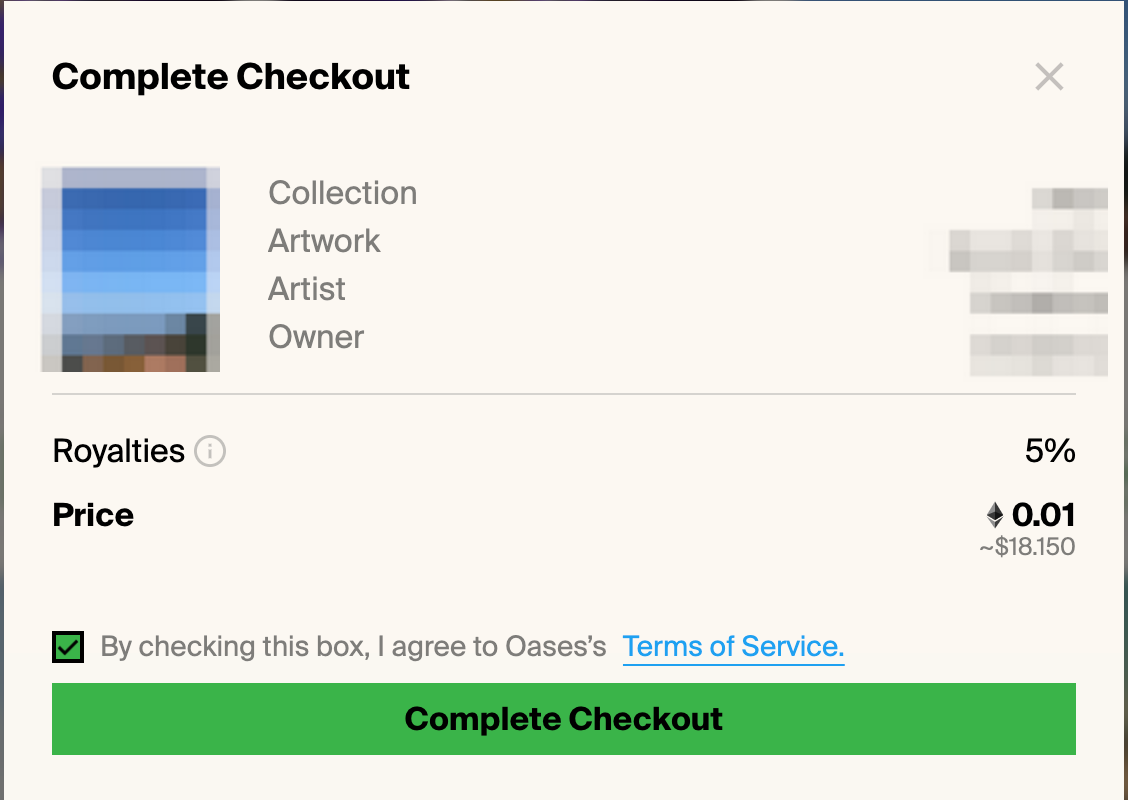The width and height of the screenshot is (1128, 800).
Task: Click the "By checking this box" agreement text
Action: tap(353, 647)
